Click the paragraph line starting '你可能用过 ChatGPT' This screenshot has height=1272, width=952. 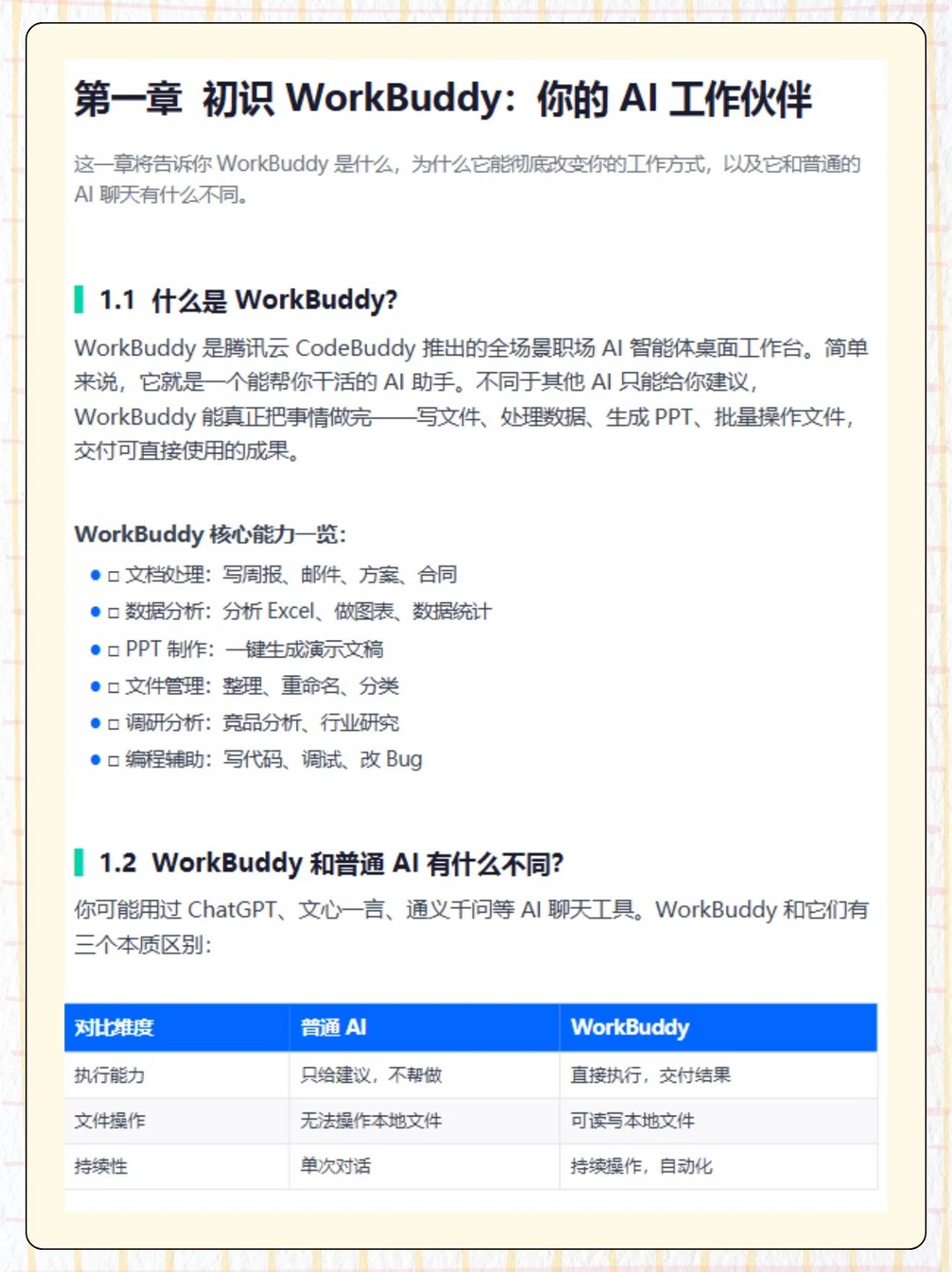pyautogui.click(x=471, y=911)
